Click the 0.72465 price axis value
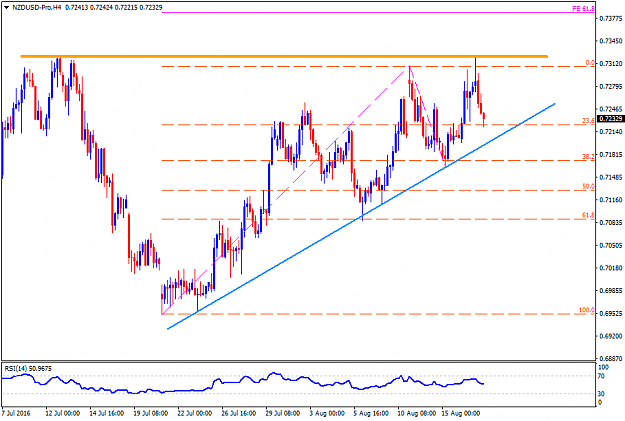This screenshot has height=421, width=625. [x=611, y=109]
